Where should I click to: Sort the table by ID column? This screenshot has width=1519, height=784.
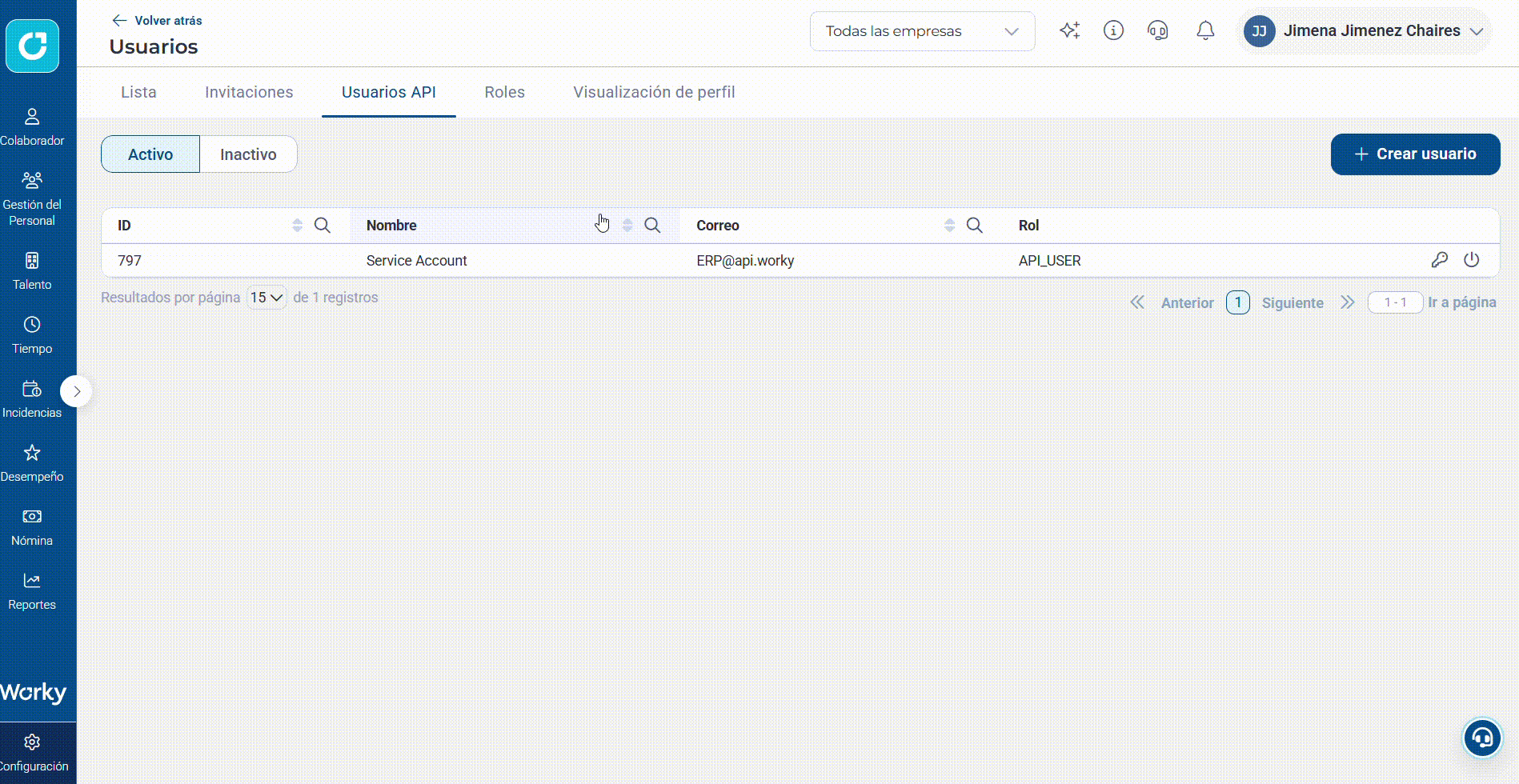click(297, 226)
